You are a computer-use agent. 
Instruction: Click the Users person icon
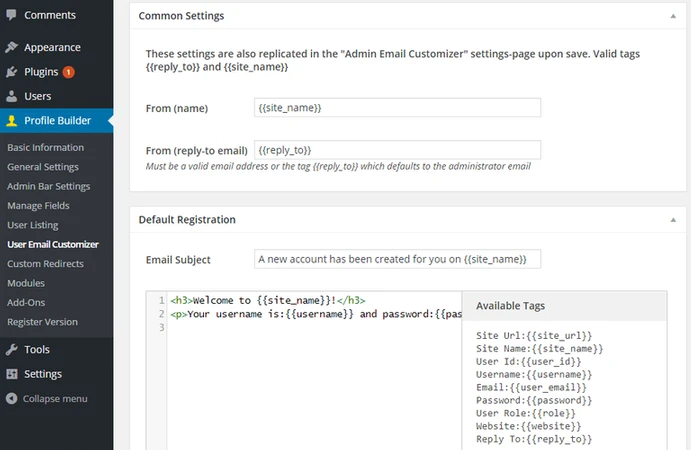tap(11, 96)
